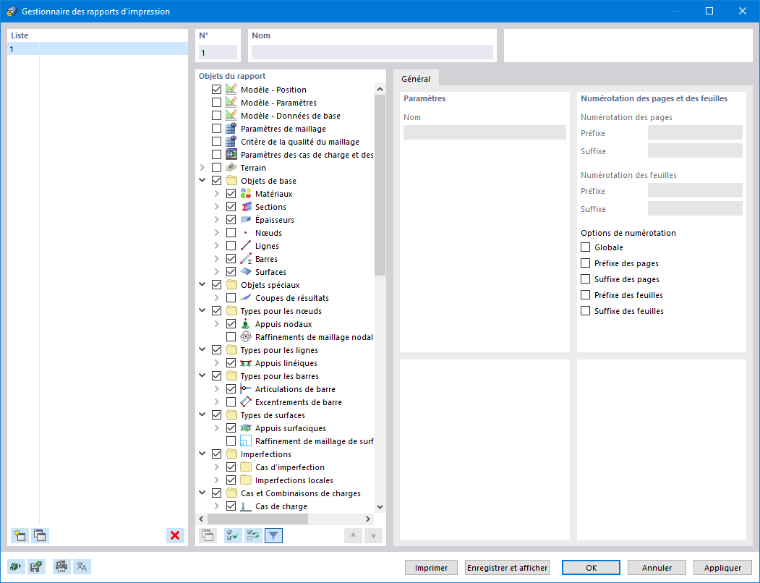This screenshot has width=760, height=583.
Task: Click the uncheck all objects icon
Action: (x=253, y=536)
